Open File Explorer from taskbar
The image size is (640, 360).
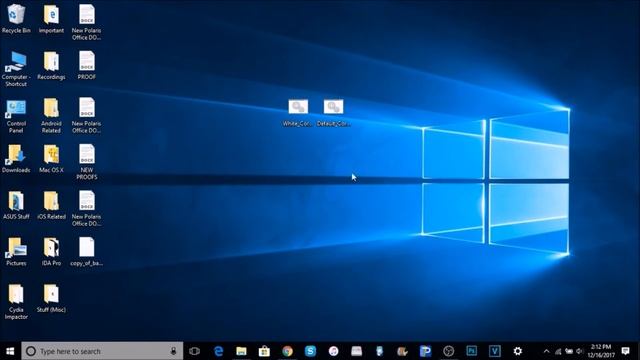(x=241, y=351)
